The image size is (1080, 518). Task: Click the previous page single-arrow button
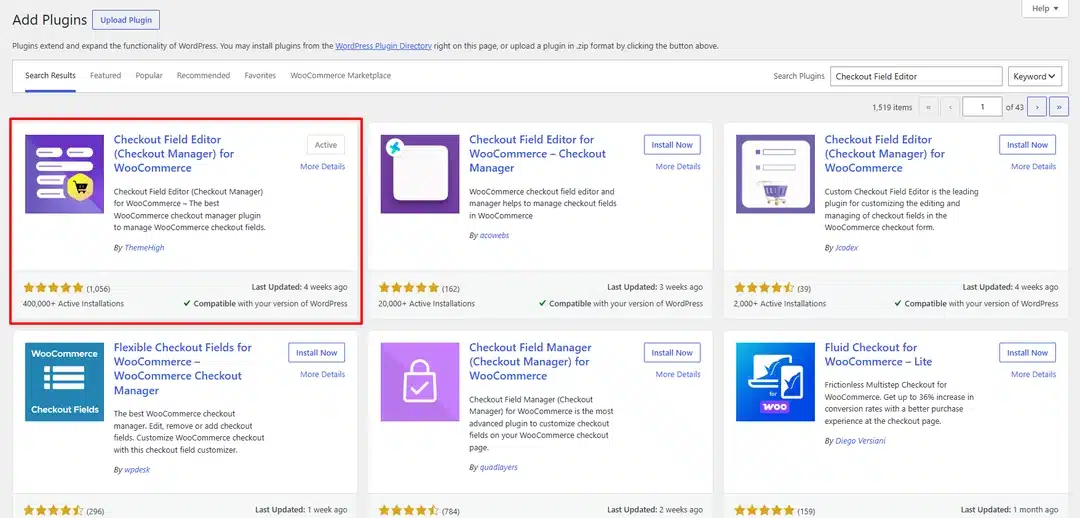(951, 107)
